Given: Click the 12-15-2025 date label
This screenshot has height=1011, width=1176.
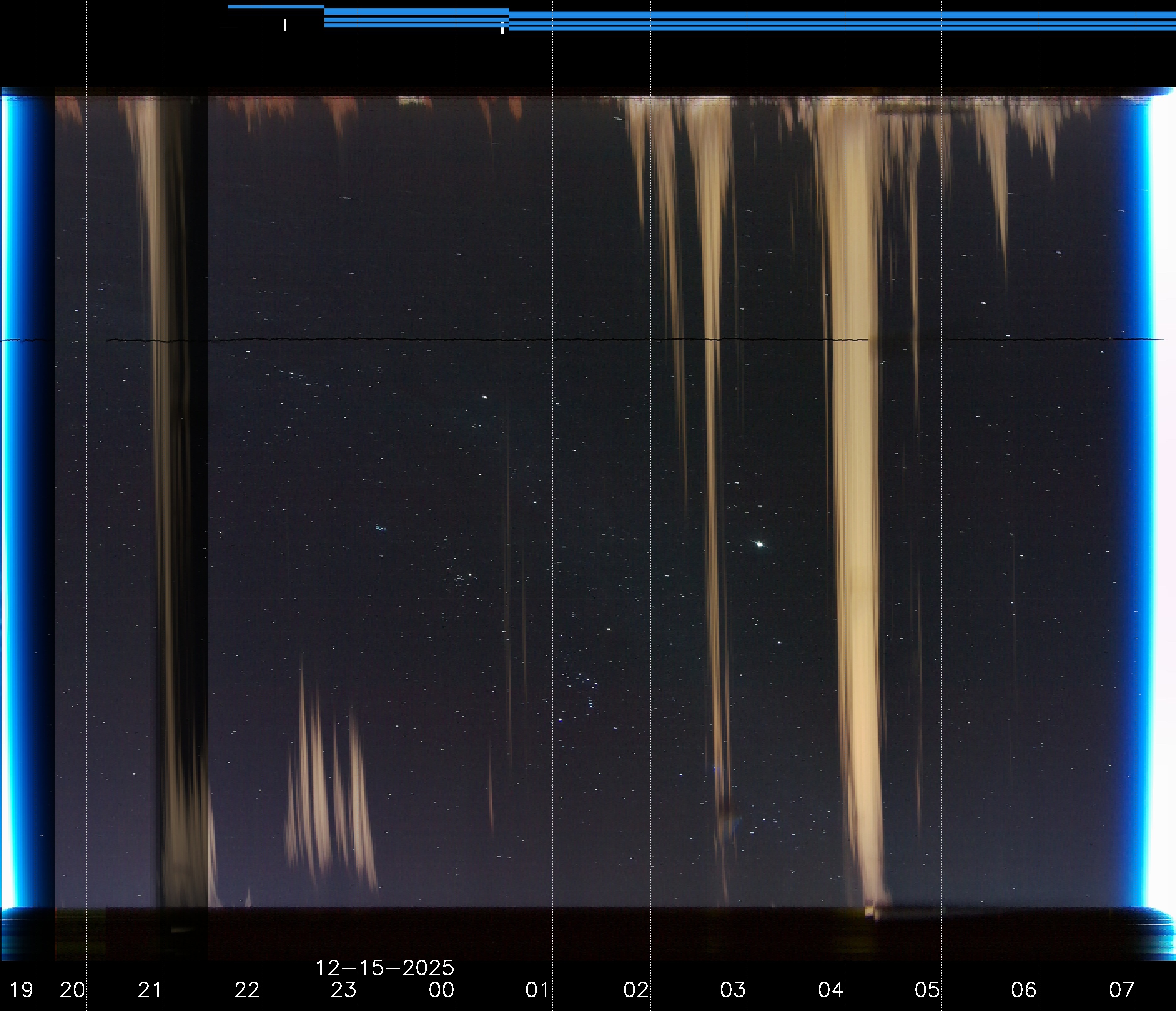Looking at the screenshot, I should coord(385,968).
